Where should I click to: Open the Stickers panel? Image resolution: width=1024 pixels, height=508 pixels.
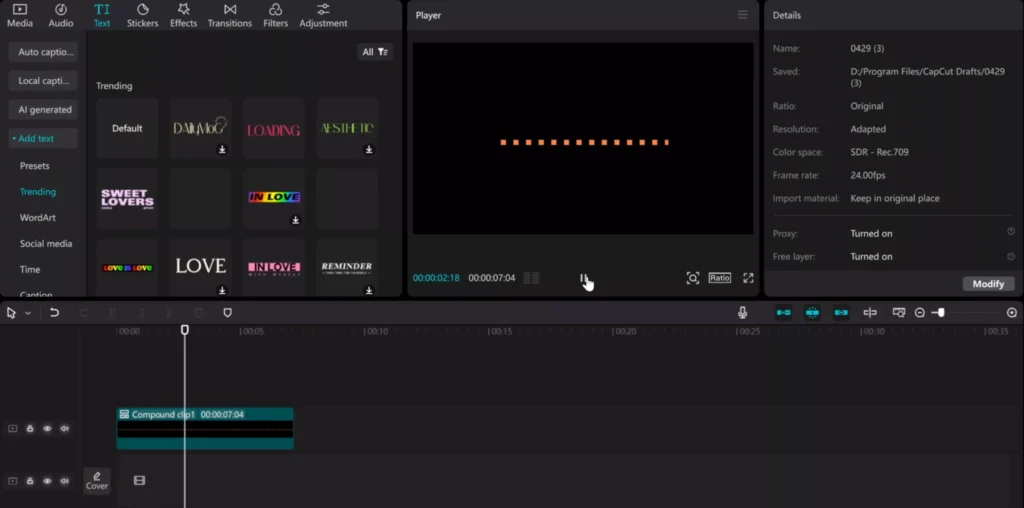[142, 15]
